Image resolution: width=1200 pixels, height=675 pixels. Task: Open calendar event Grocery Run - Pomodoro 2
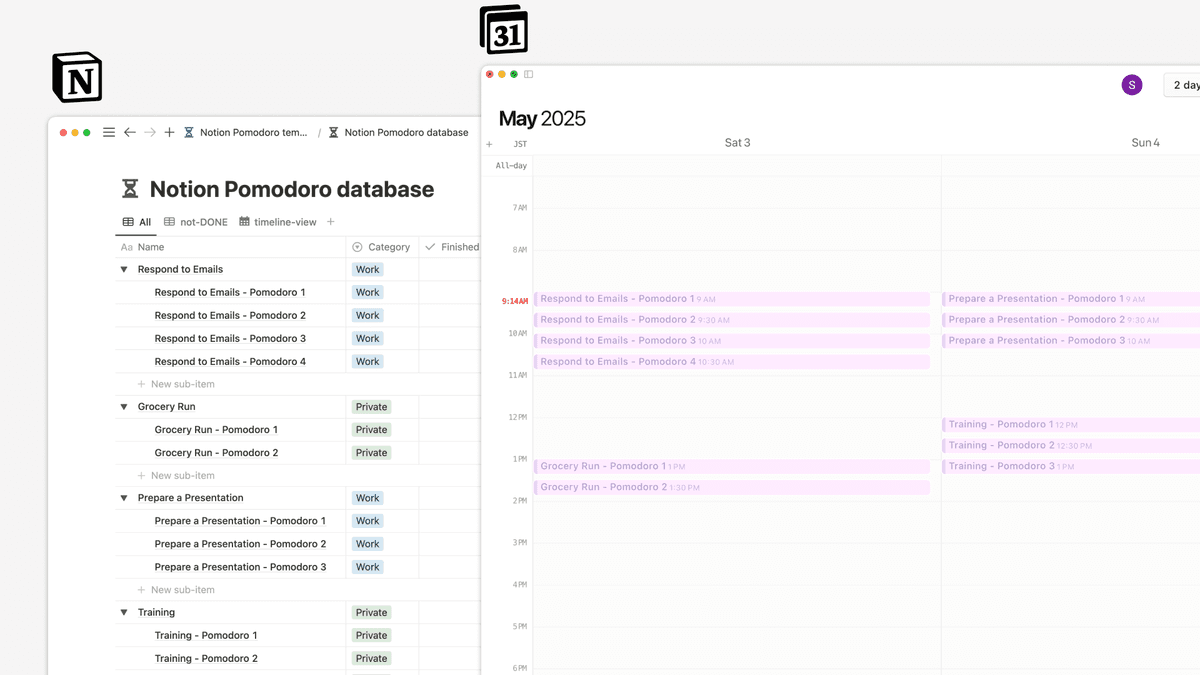tap(732, 487)
